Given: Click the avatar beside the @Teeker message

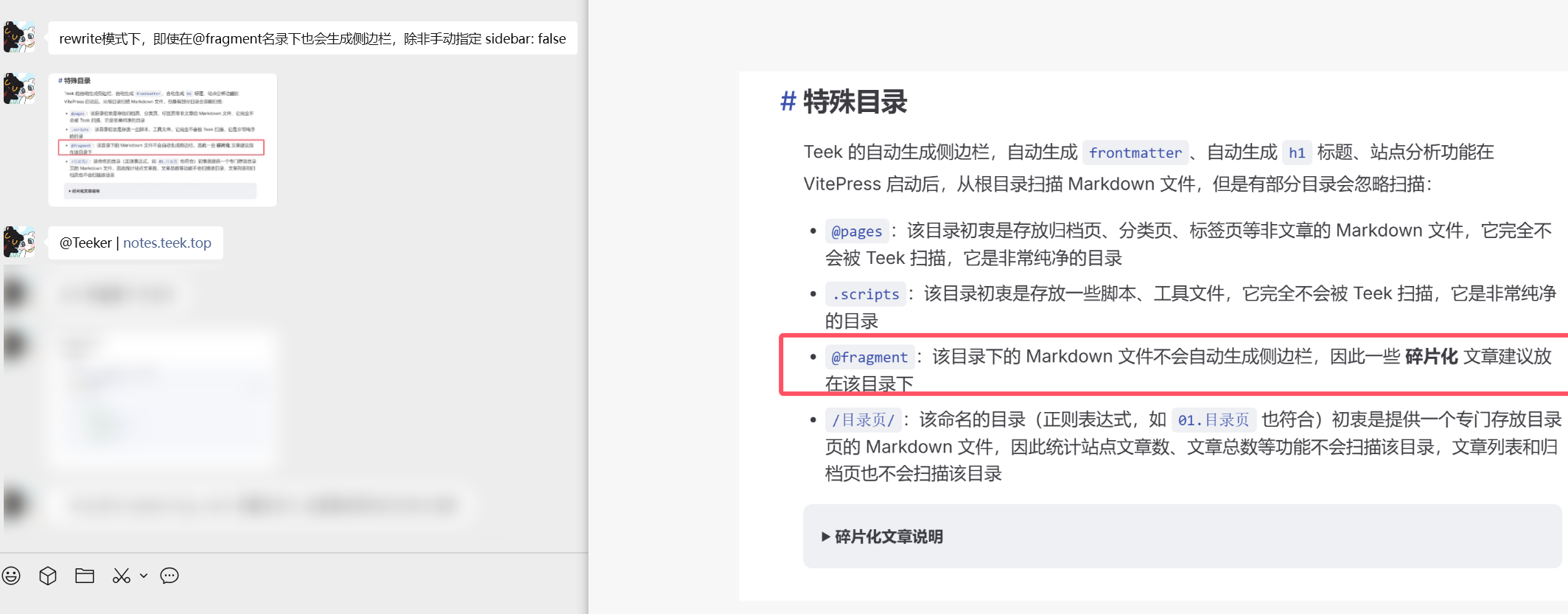Looking at the screenshot, I should (x=19, y=242).
